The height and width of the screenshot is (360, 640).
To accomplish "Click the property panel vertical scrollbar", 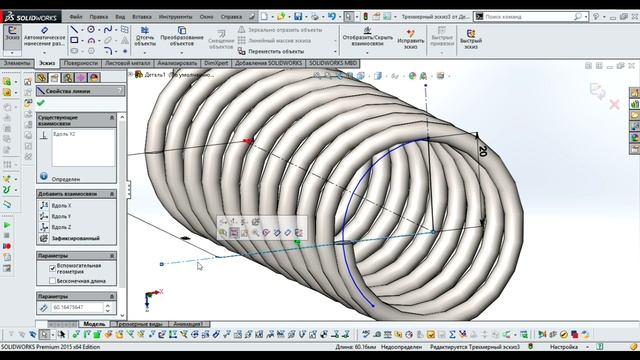I will pos(122,216).
